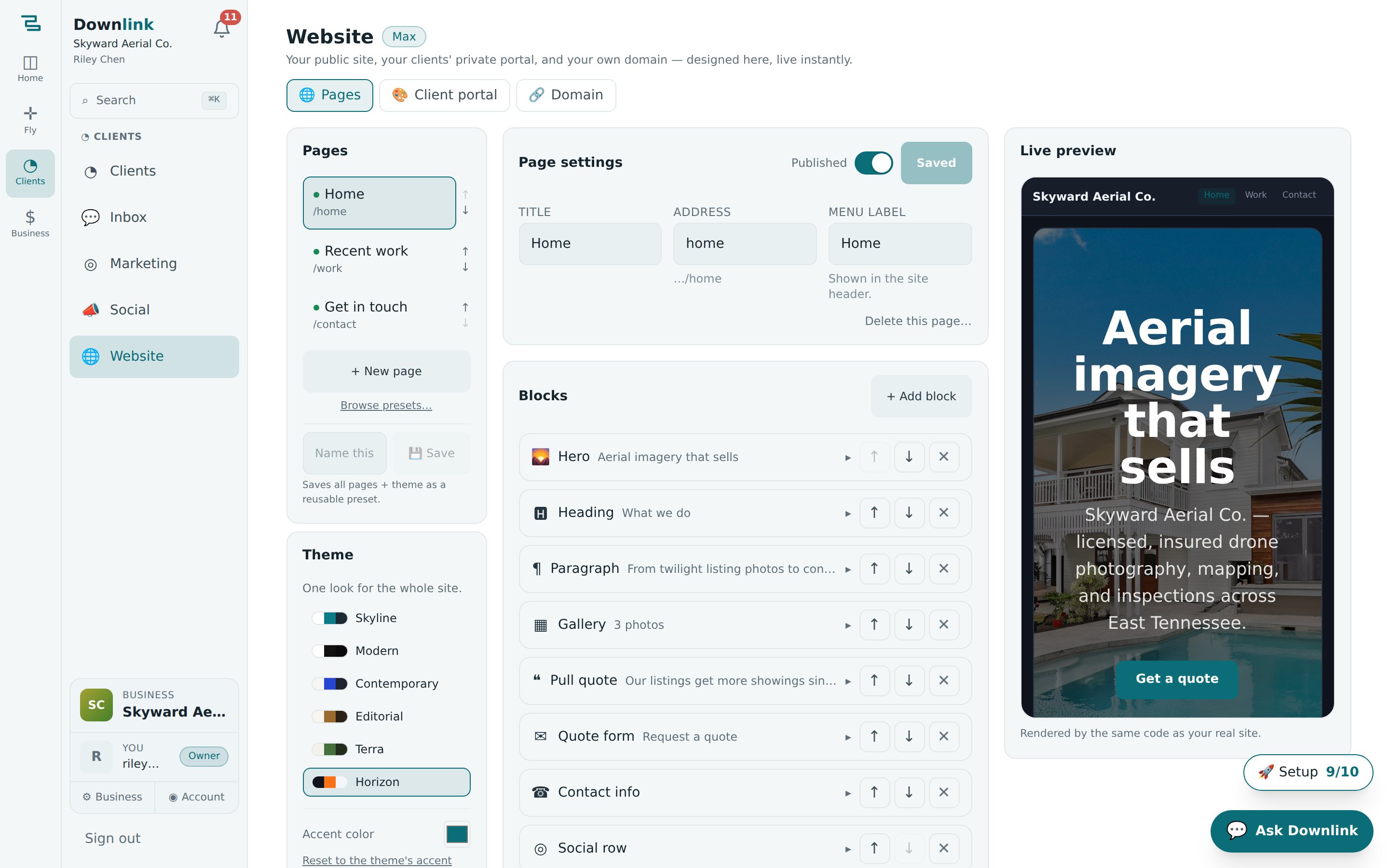Viewport: 1389px width, 868px height.
Task: Click the Address input field
Action: (x=745, y=244)
